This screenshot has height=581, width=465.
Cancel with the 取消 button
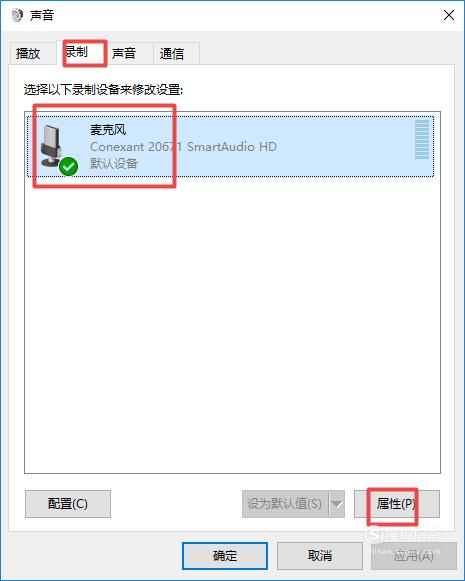click(x=320, y=556)
